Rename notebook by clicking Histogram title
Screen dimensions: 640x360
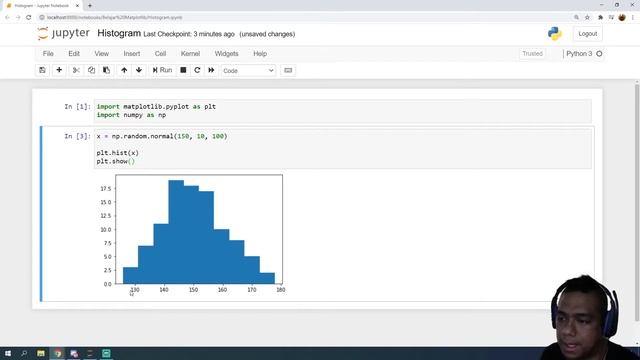pyautogui.click(x=119, y=33)
